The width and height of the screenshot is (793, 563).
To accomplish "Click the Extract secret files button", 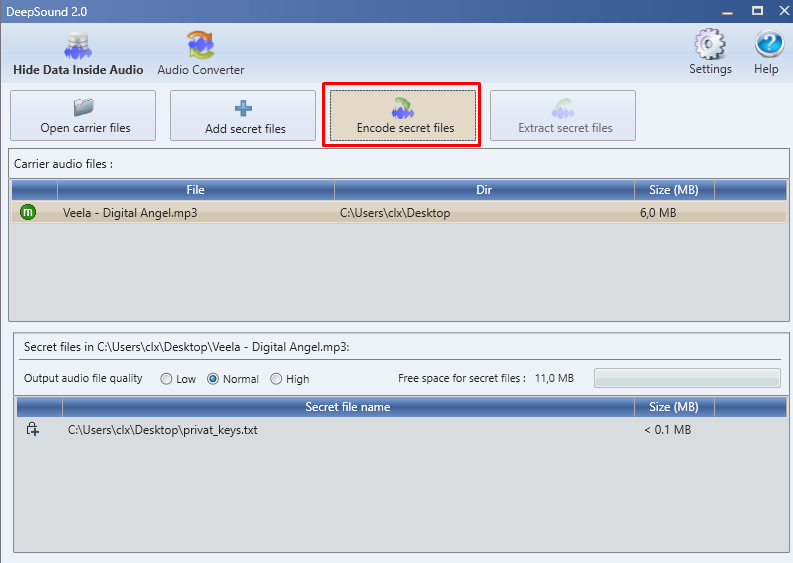I will coord(563,116).
